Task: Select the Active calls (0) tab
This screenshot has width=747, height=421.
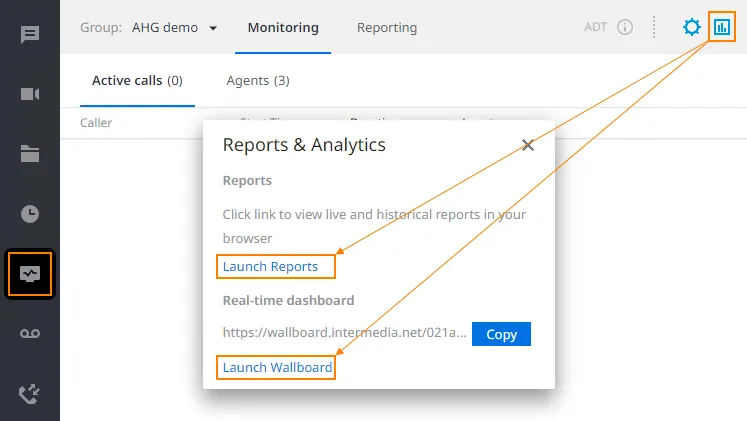Action: click(137, 80)
